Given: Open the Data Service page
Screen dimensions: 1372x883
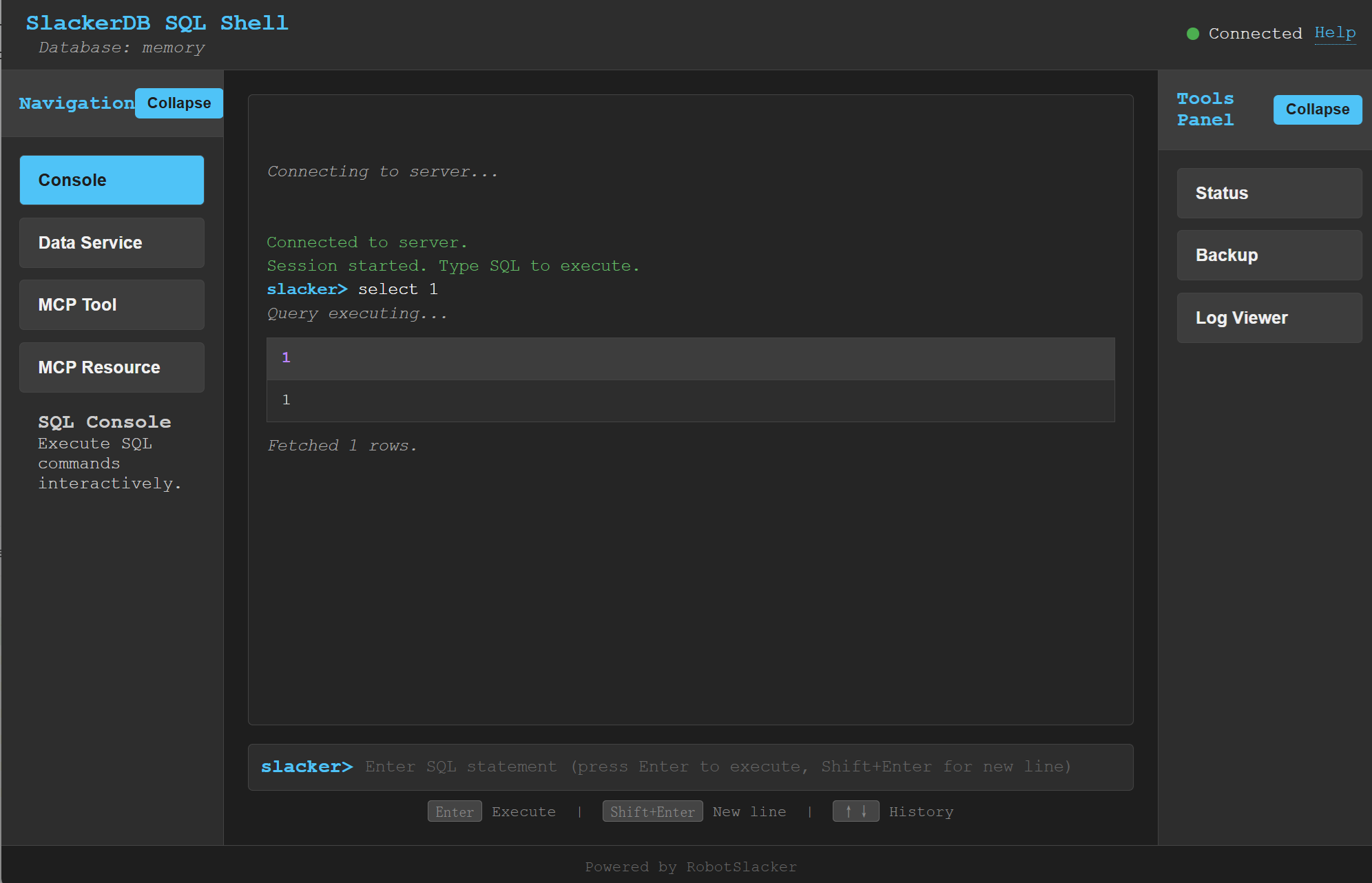Looking at the screenshot, I should [112, 242].
